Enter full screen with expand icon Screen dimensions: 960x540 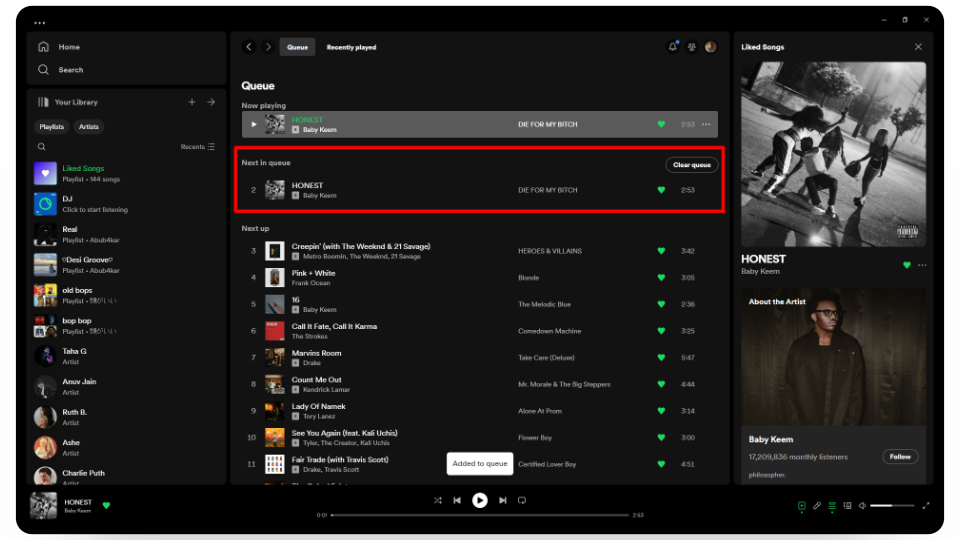[926, 506]
